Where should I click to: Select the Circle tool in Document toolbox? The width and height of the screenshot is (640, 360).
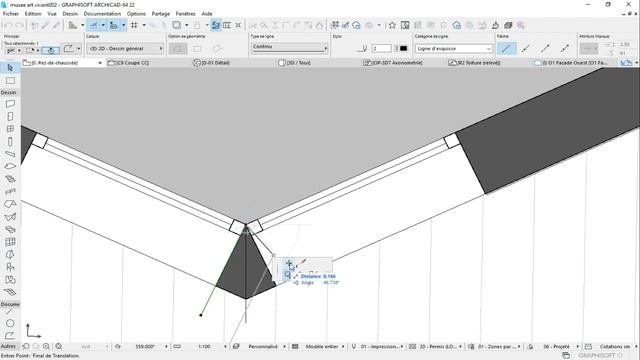10,323
